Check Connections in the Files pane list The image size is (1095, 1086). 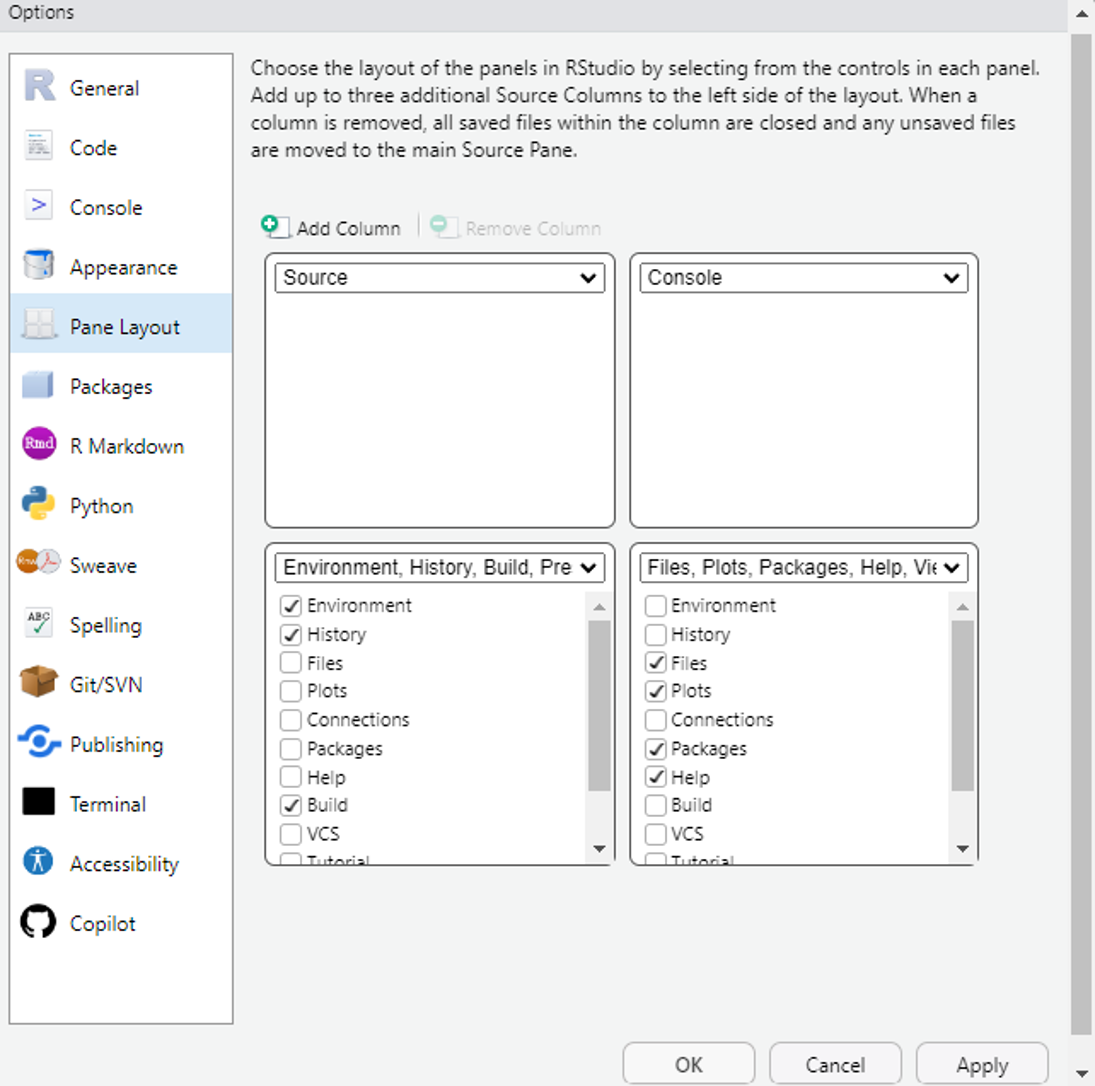(655, 719)
